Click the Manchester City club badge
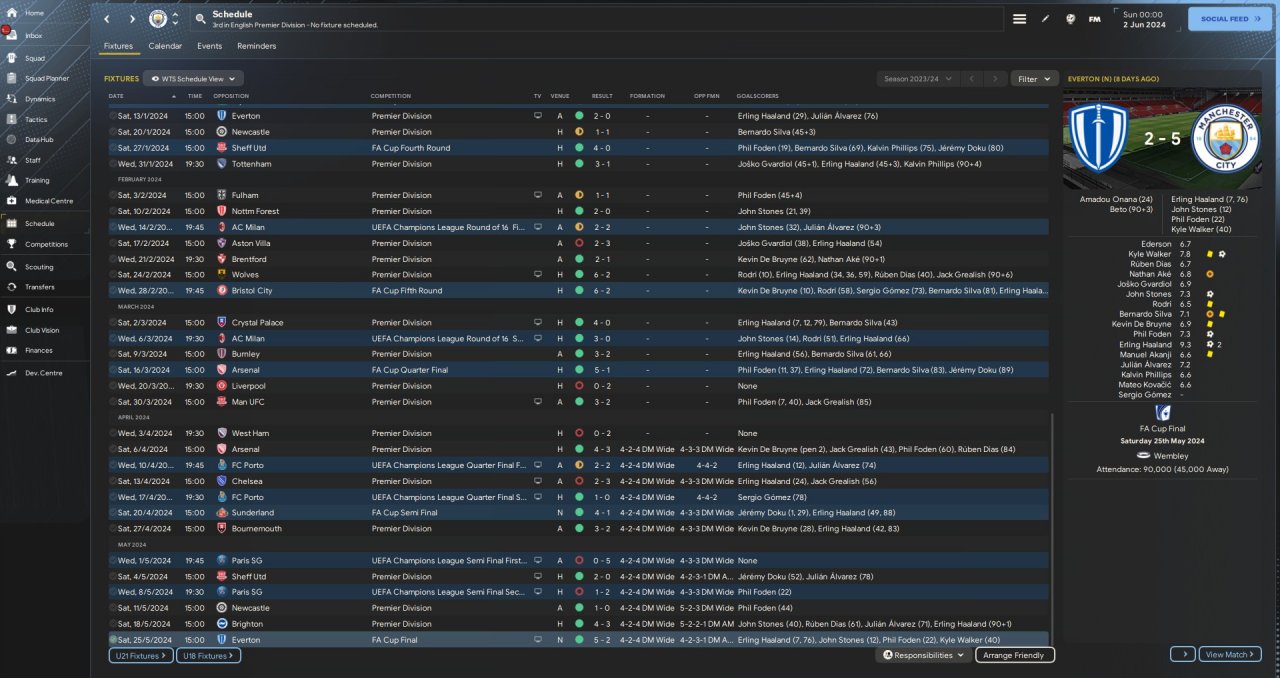The image size is (1280, 678). 158,19
